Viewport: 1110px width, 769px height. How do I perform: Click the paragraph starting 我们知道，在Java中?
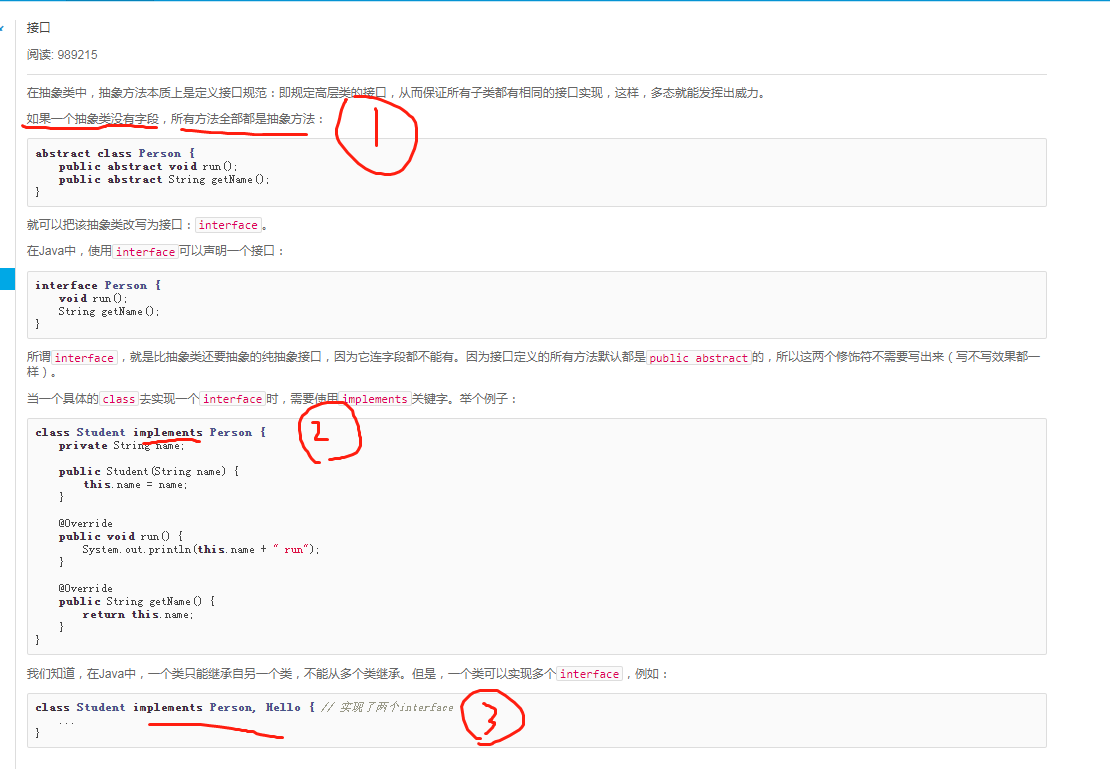coord(347,673)
